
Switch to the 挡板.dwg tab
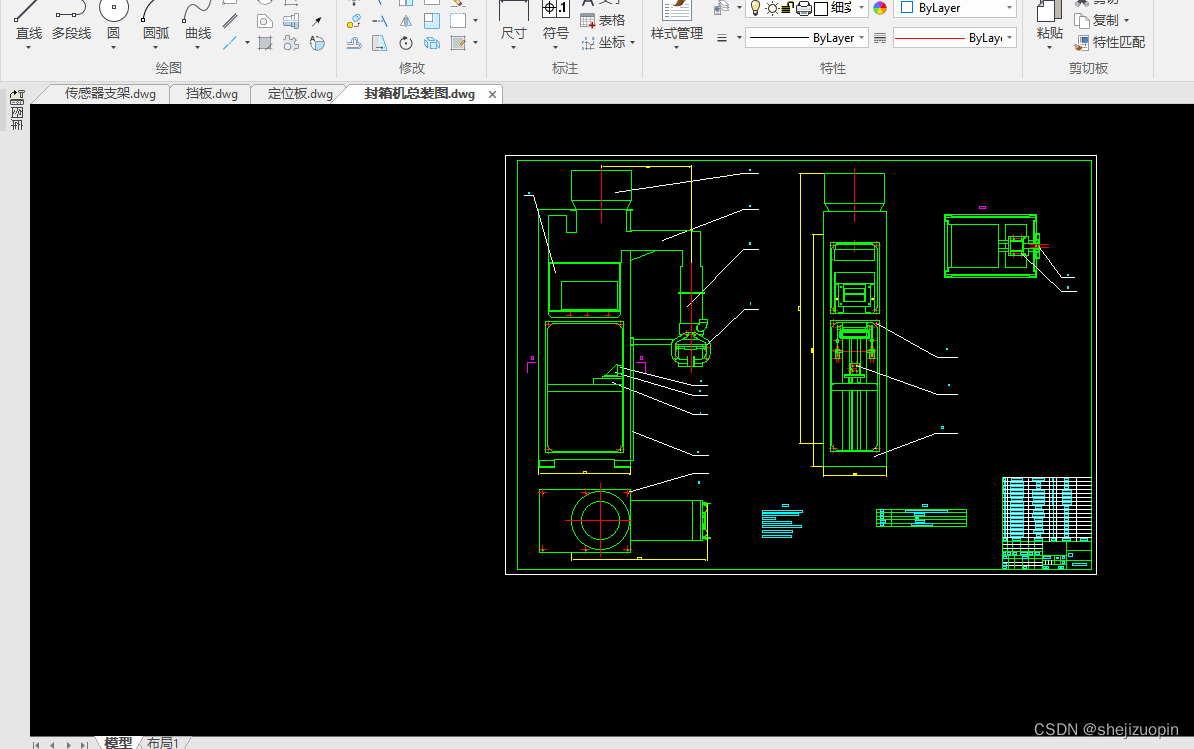coord(212,94)
